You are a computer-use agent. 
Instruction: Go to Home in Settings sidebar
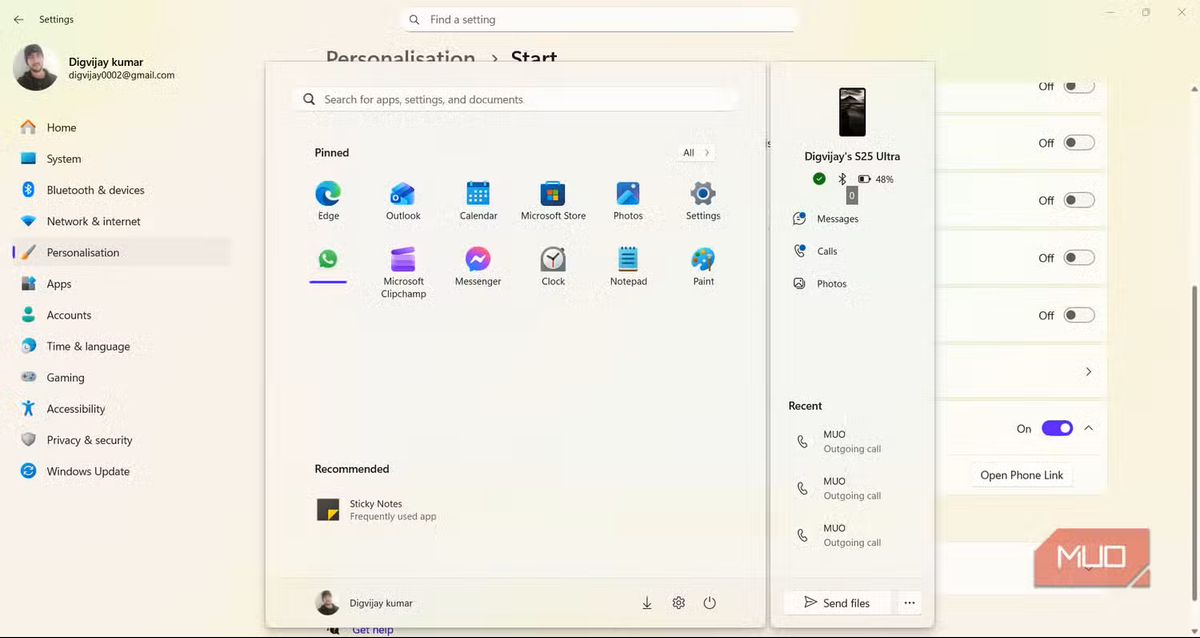click(120, 127)
